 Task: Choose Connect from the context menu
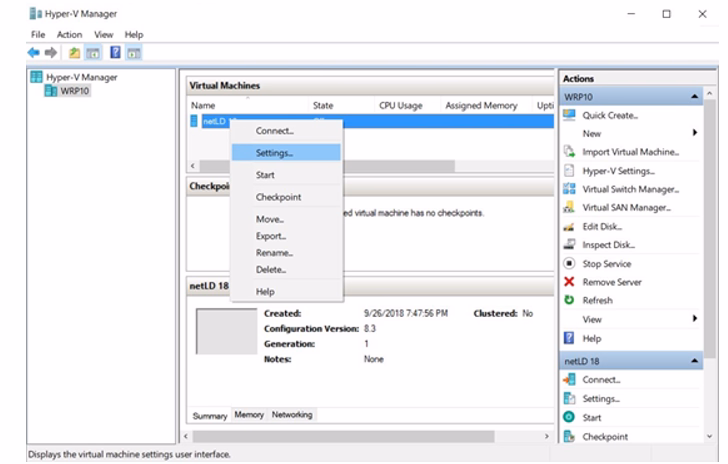click(286, 131)
